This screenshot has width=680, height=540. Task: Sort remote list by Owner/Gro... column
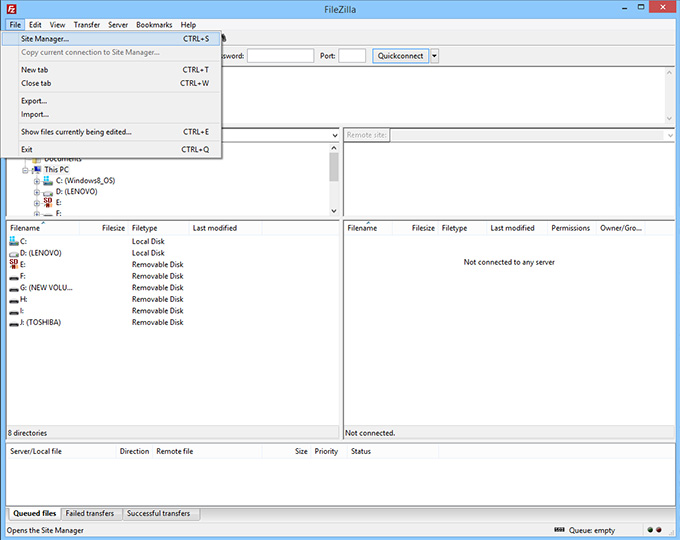621,228
